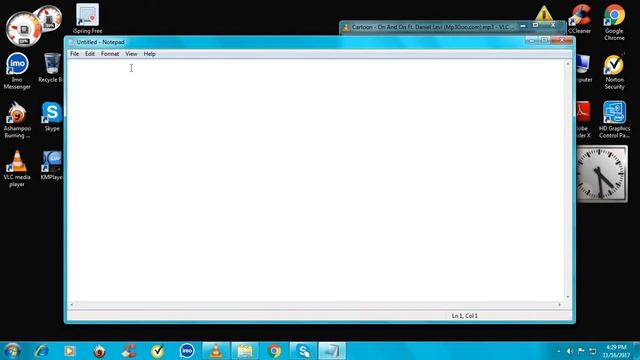
Task: Select the Google Chrome desktop icon
Action: click(x=614, y=22)
